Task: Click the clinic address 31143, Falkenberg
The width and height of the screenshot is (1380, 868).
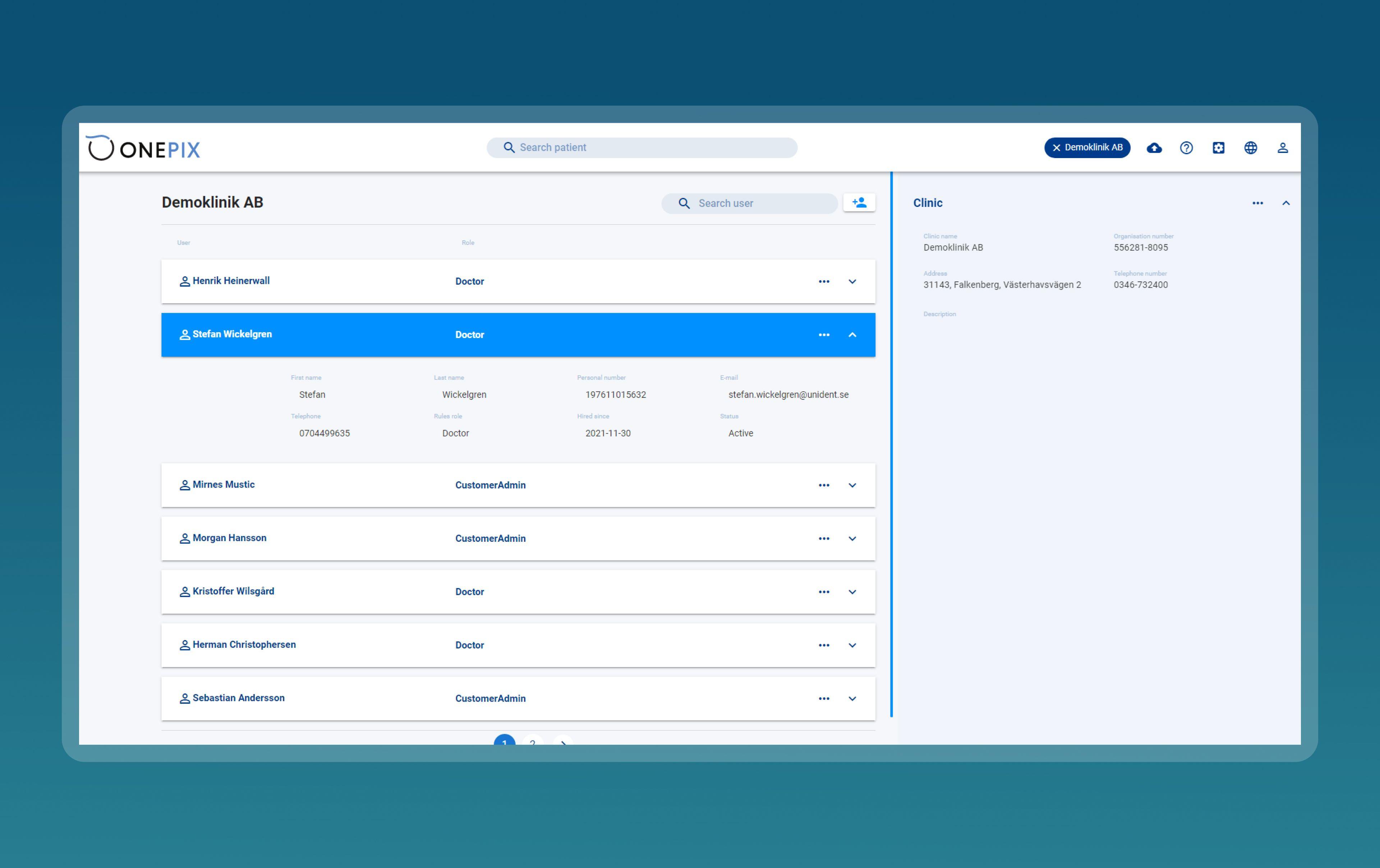Action: pyautogui.click(x=1002, y=285)
